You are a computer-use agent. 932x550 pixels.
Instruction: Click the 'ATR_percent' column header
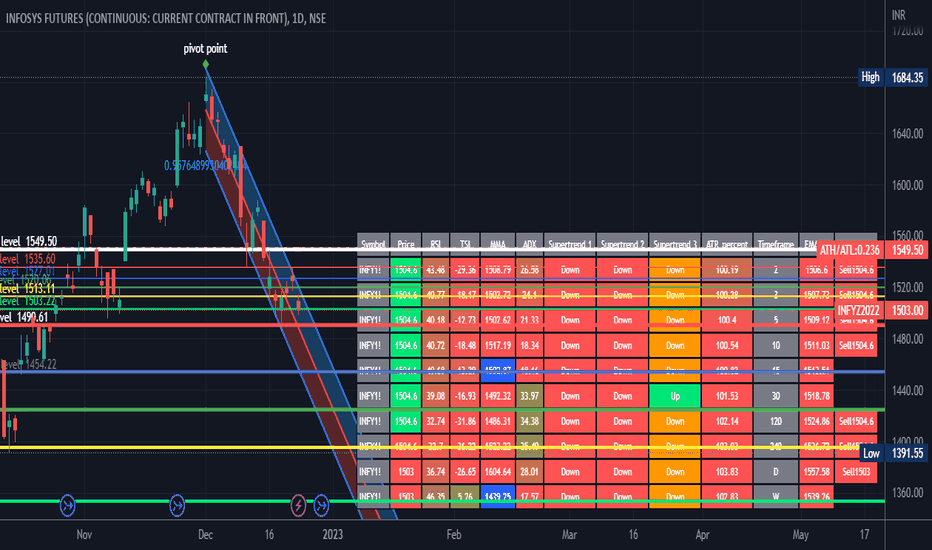pyautogui.click(x=727, y=244)
